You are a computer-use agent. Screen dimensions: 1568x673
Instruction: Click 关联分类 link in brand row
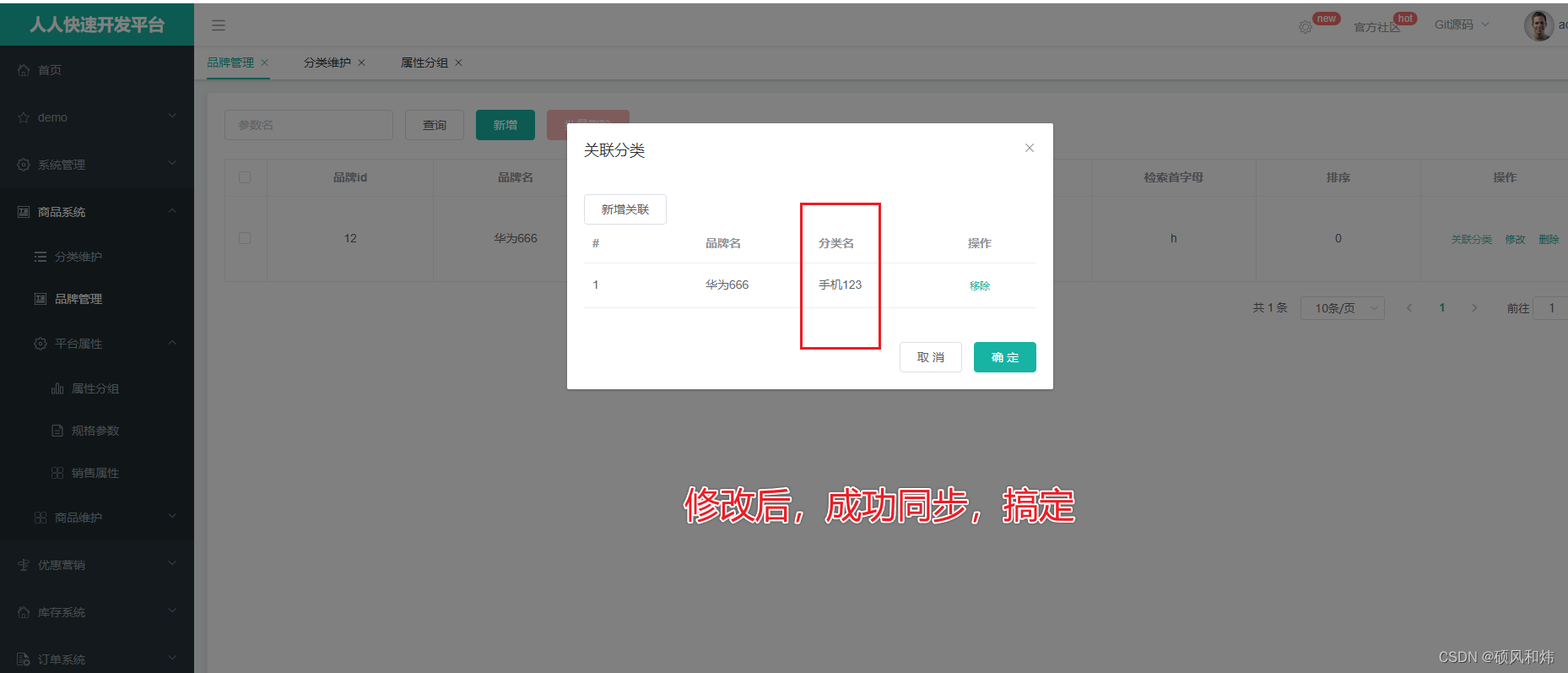tap(1472, 240)
